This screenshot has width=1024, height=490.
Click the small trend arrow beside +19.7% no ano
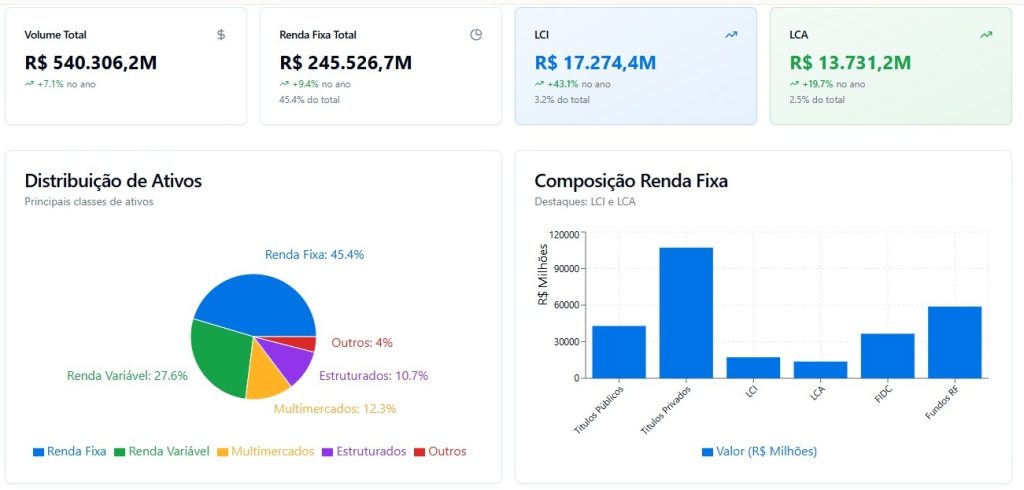pyautogui.click(x=794, y=84)
